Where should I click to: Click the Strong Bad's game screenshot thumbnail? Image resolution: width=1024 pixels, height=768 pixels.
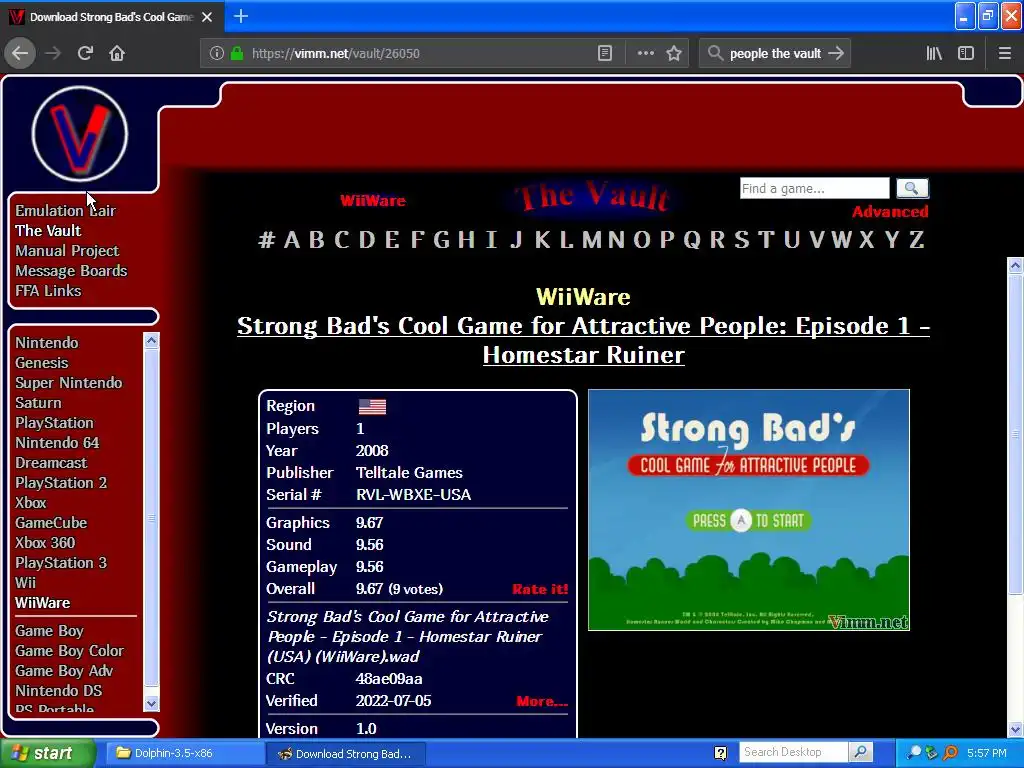(x=748, y=510)
